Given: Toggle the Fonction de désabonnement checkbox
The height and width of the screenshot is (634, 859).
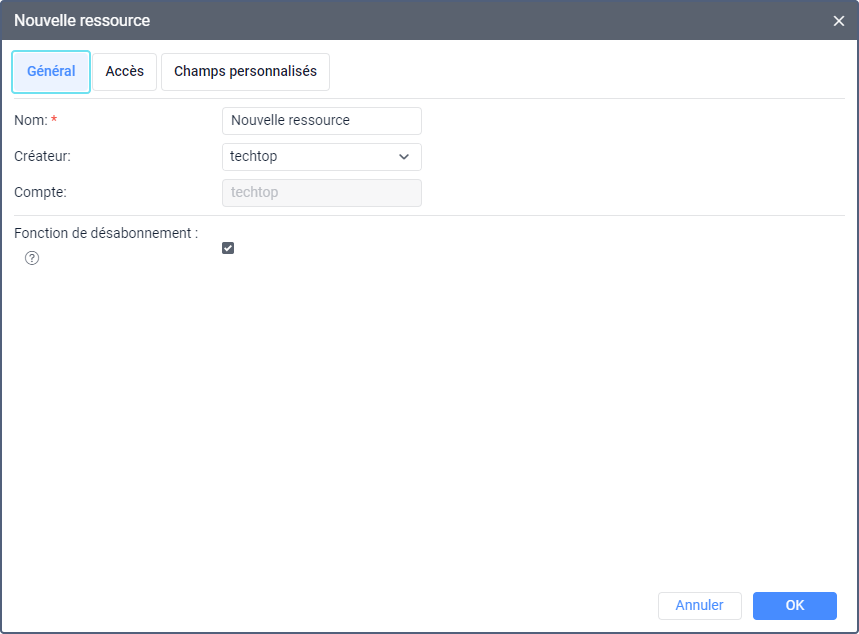Looking at the screenshot, I should click(x=228, y=248).
